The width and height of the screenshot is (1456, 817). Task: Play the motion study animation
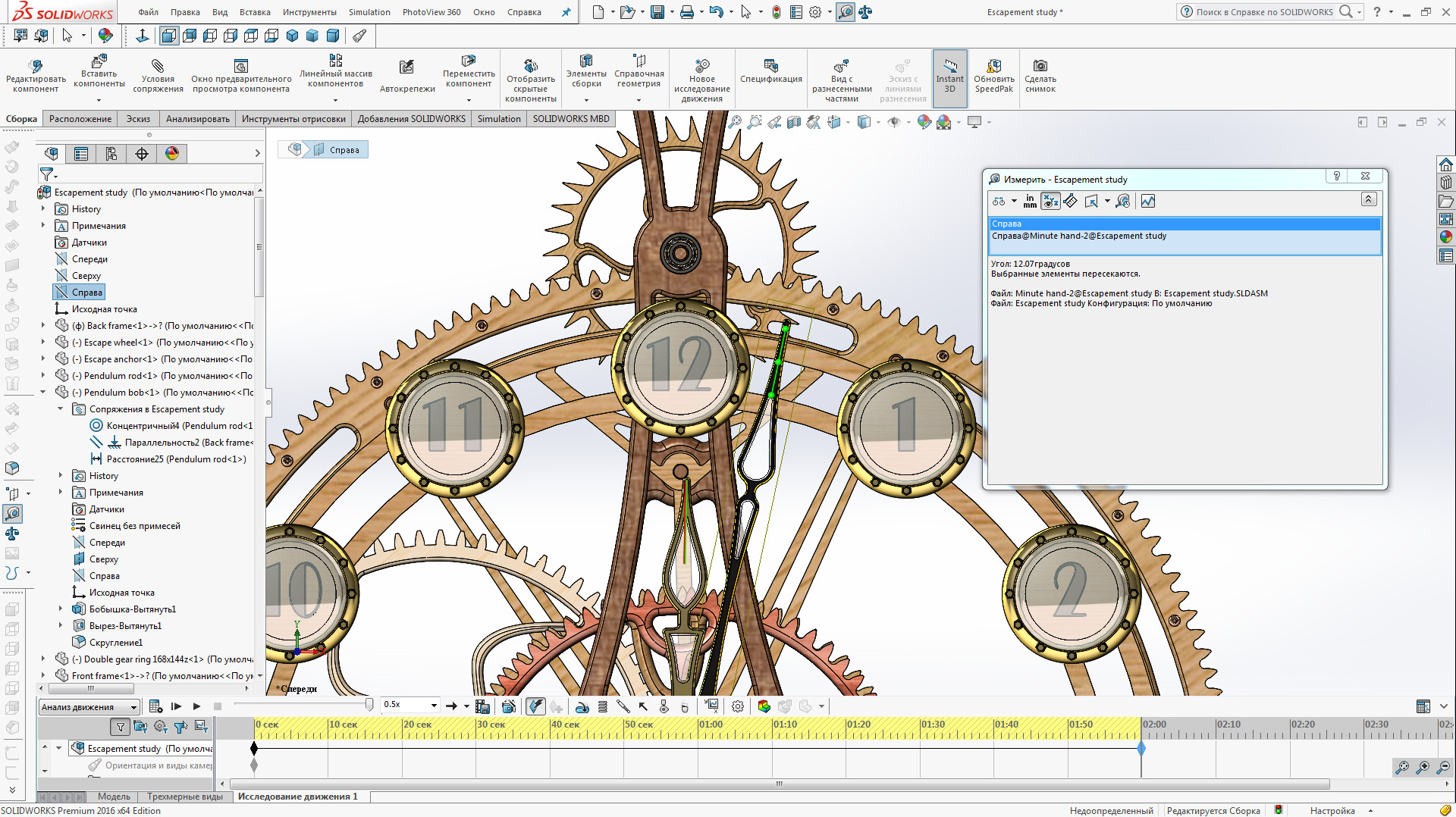click(197, 706)
